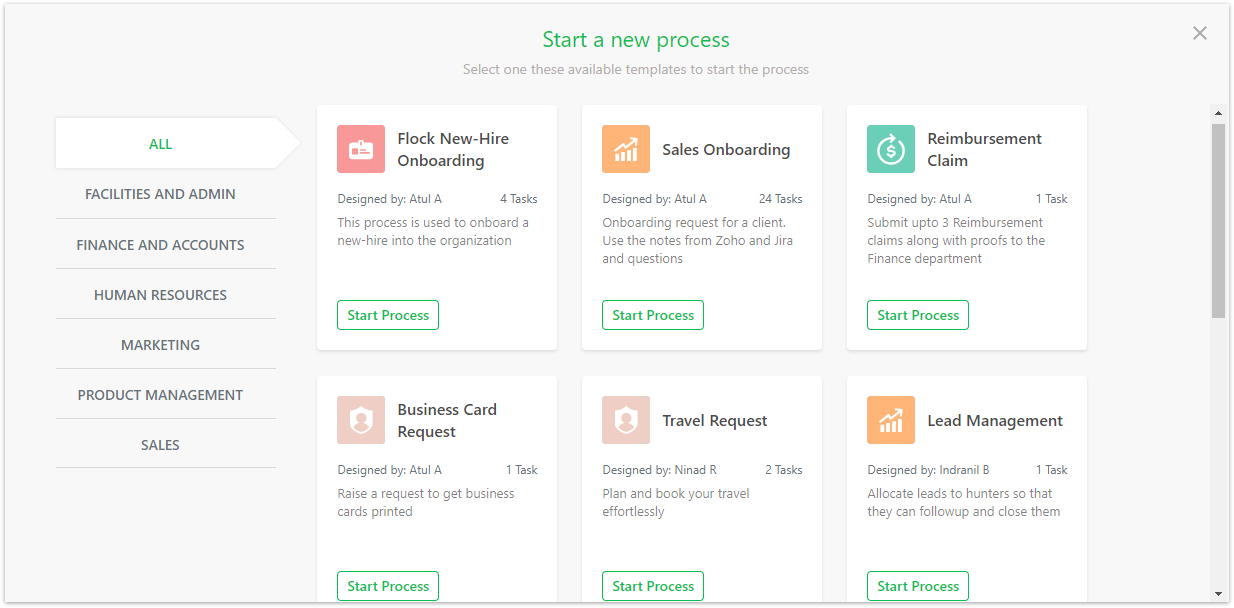Click the Travel Request title
Viewport: 1234px width, 608px height.
(715, 420)
